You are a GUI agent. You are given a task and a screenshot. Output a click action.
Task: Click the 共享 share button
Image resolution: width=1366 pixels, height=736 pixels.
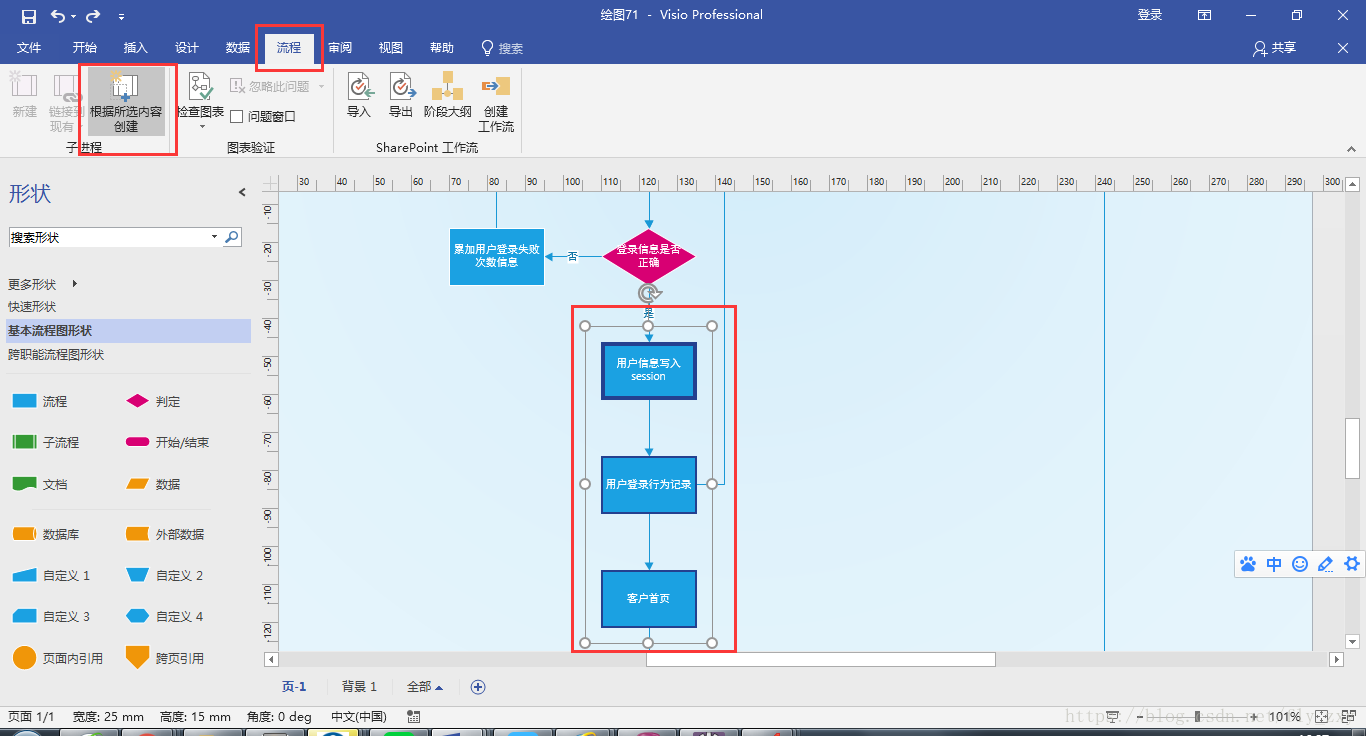(x=1274, y=48)
